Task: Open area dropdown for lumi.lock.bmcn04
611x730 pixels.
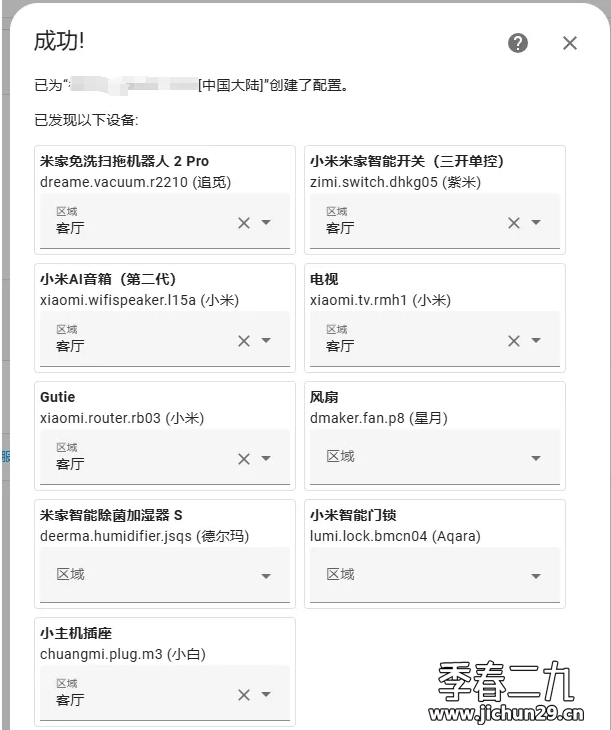Action: coord(536,576)
